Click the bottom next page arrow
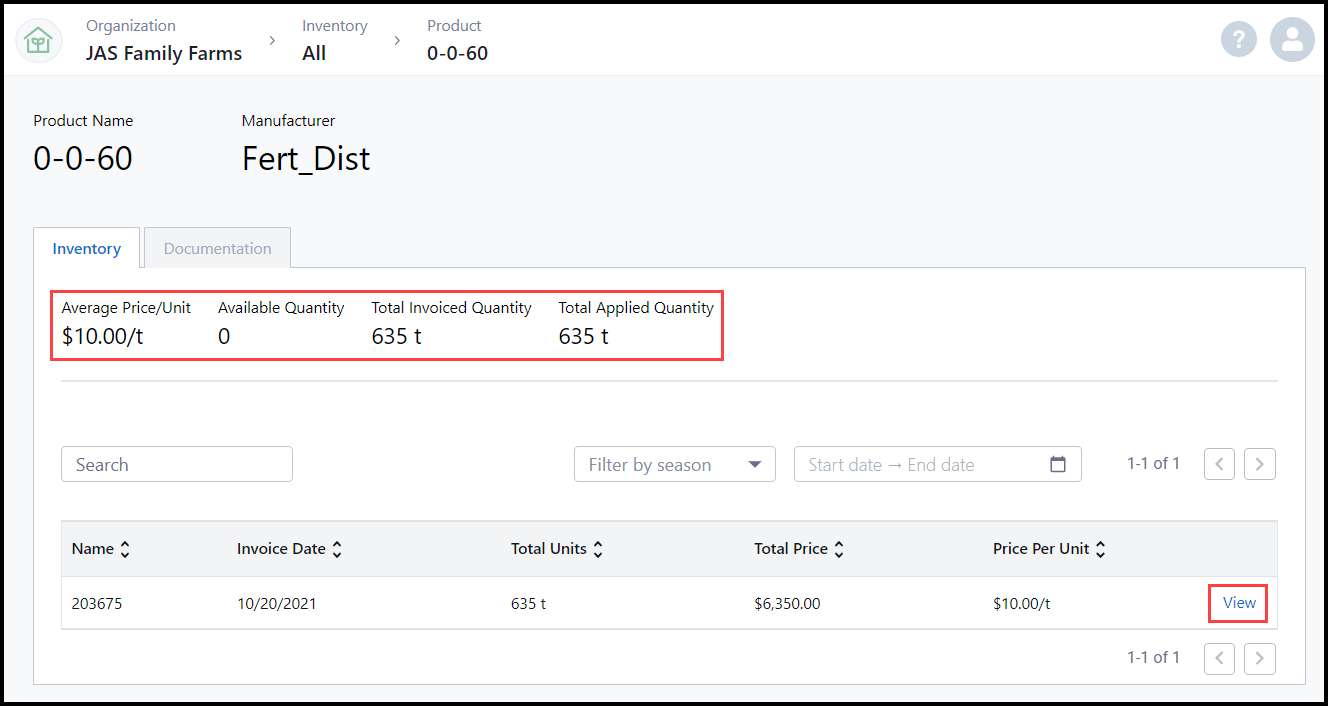The image size is (1328, 706). 1260,657
